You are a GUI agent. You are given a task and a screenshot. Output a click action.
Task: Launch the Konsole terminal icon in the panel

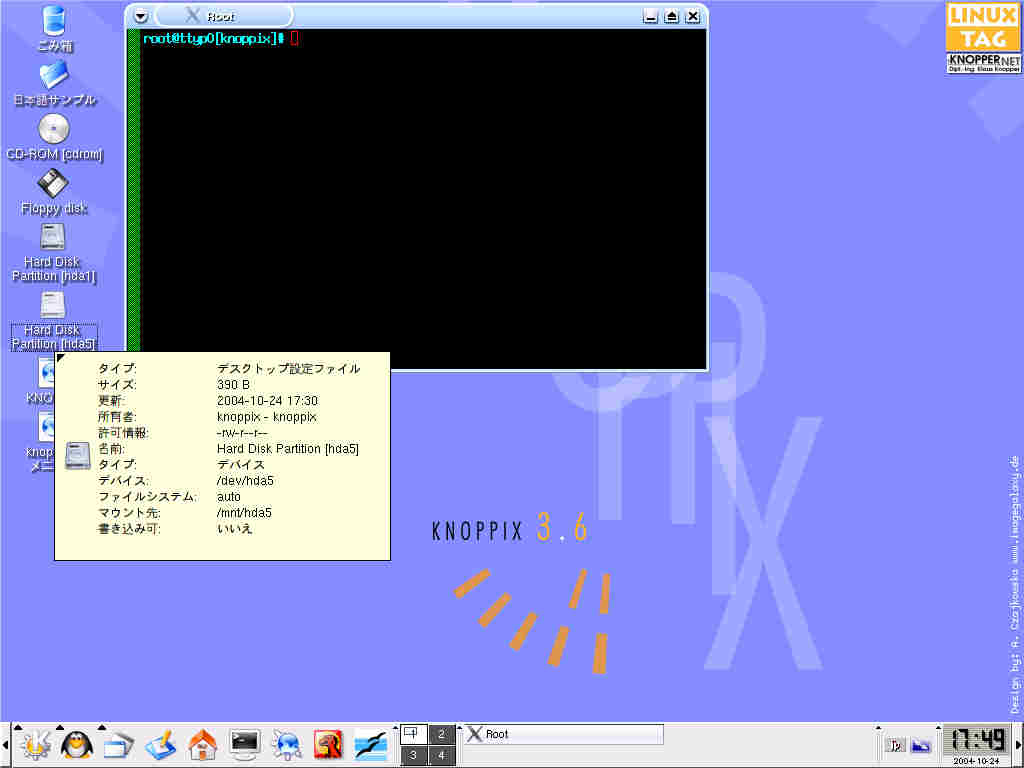click(x=245, y=746)
